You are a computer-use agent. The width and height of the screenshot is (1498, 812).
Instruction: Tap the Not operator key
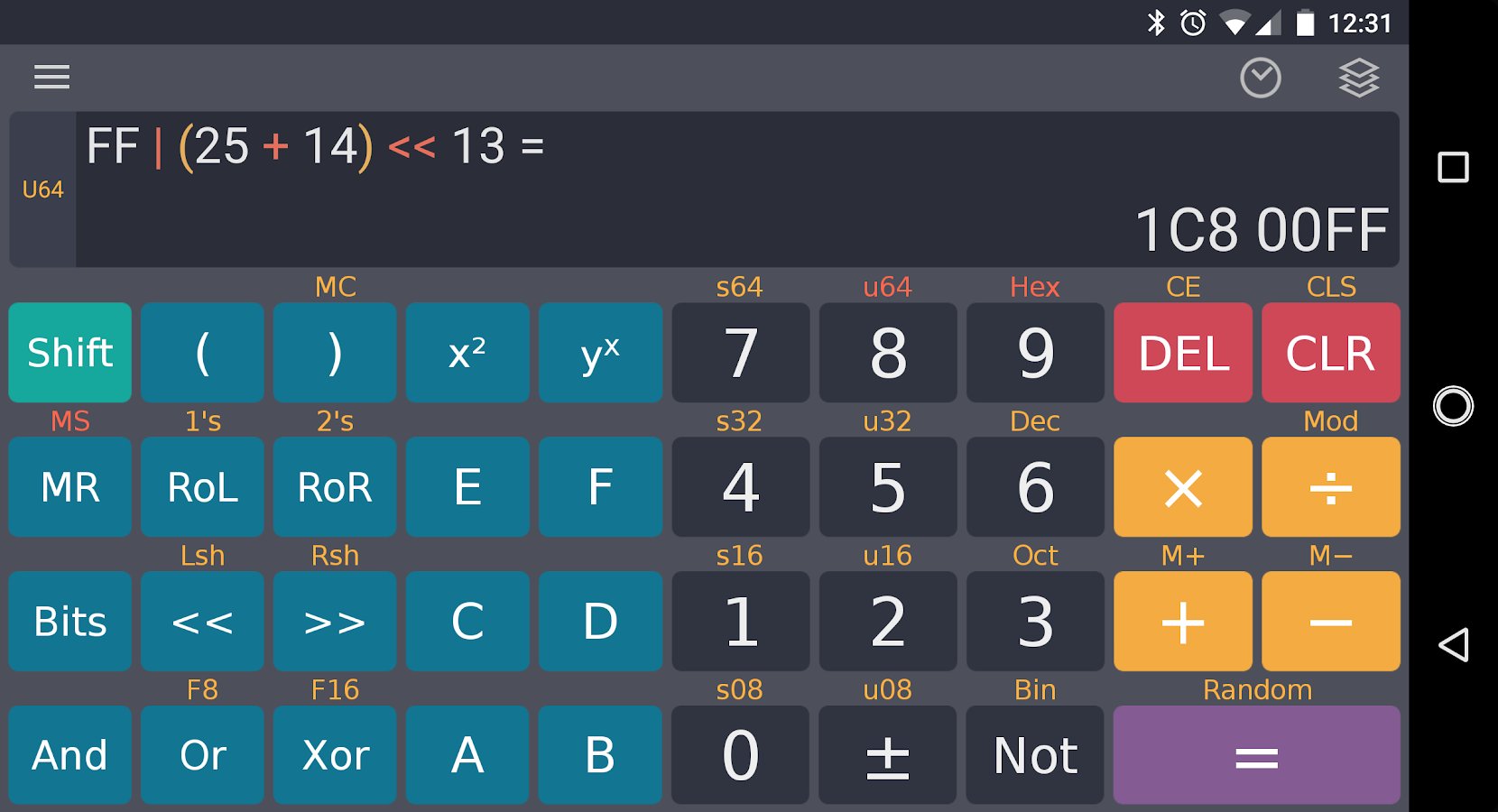pyautogui.click(x=1035, y=755)
